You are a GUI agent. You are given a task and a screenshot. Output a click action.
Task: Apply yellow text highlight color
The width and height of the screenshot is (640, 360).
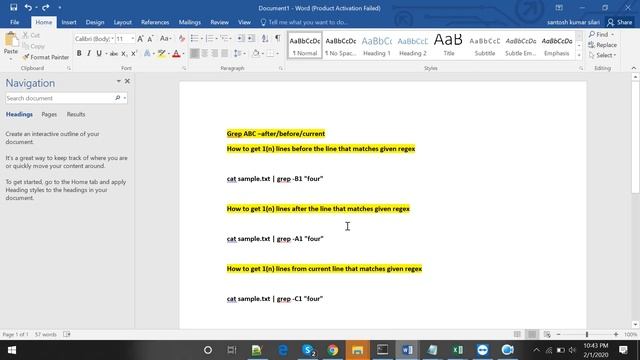point(162,53)
